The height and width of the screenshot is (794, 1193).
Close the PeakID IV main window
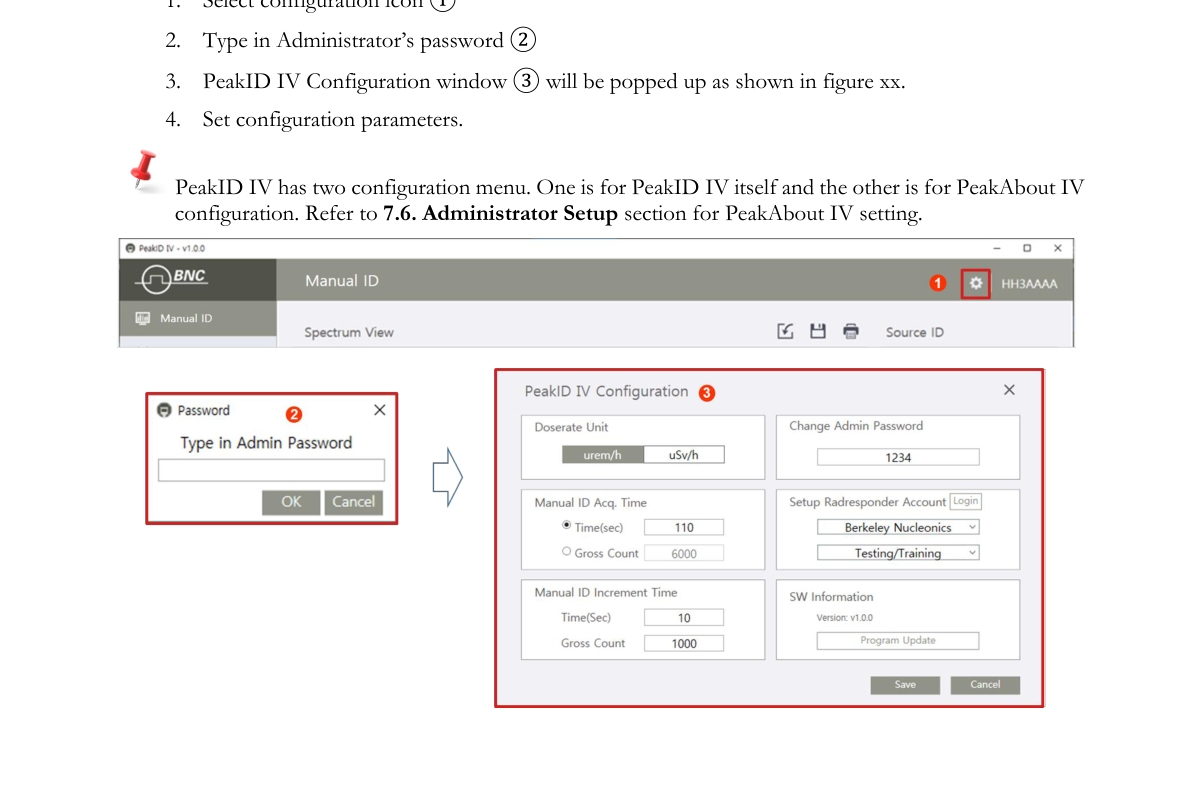pyautogui.click(x=1058, y=248)
